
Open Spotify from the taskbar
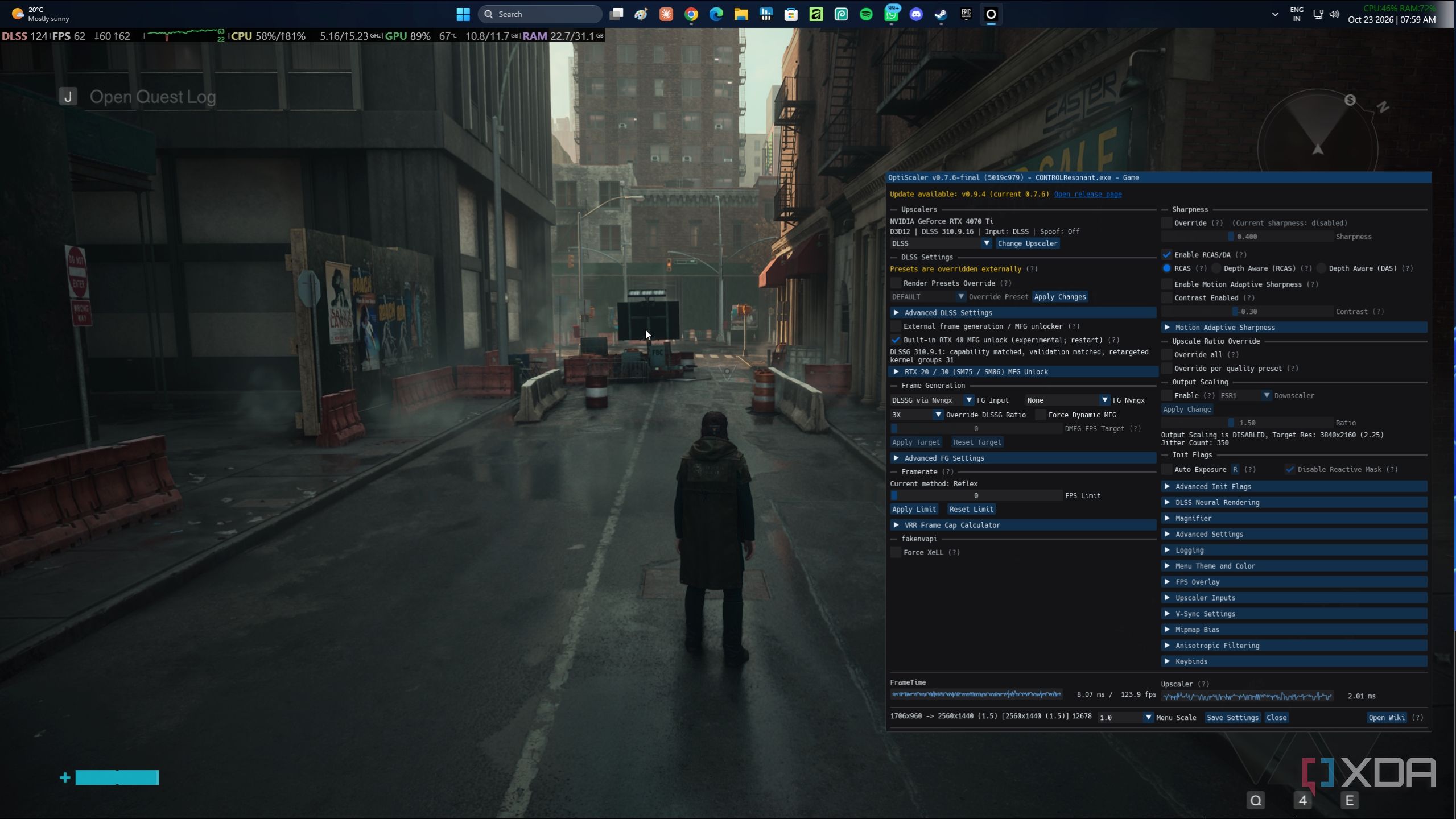point(866,14)
